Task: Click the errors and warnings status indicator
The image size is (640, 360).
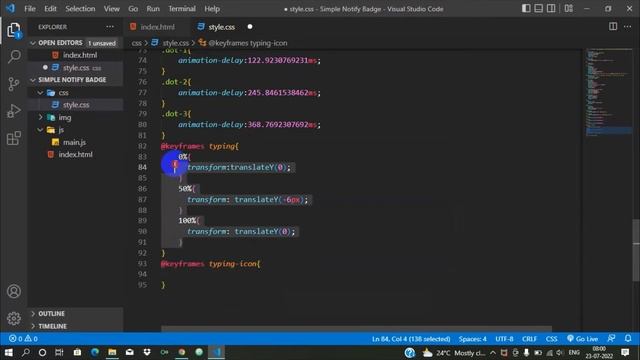Action: pos(23,339)
